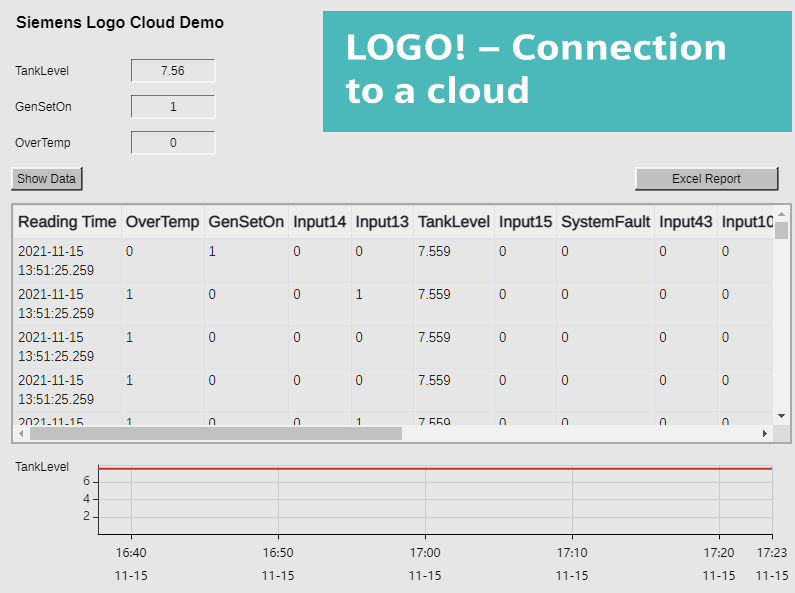The image size is (795, 593).
Task: Click the TankLevel chart label
Action: pos(42,467)
